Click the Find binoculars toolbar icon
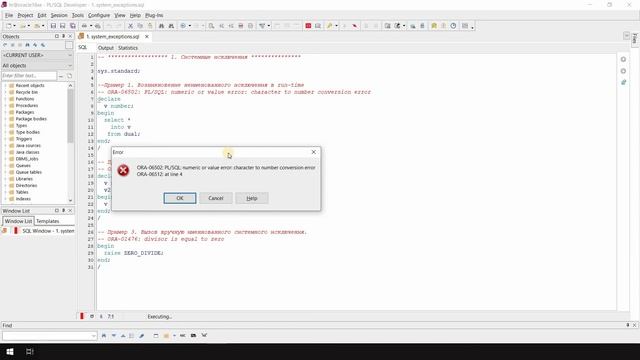This screenshot has height=360, width=640. click(161, 26)
